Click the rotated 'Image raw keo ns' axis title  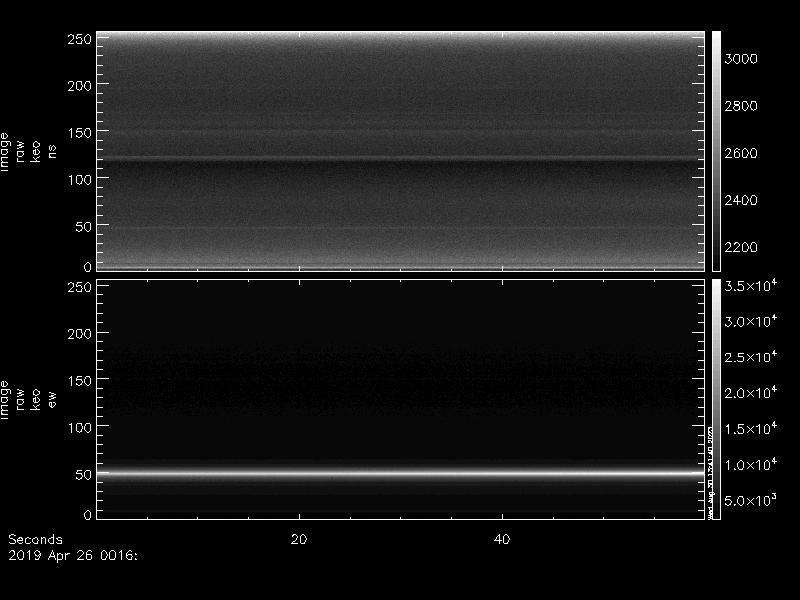[x=28, y=152]
